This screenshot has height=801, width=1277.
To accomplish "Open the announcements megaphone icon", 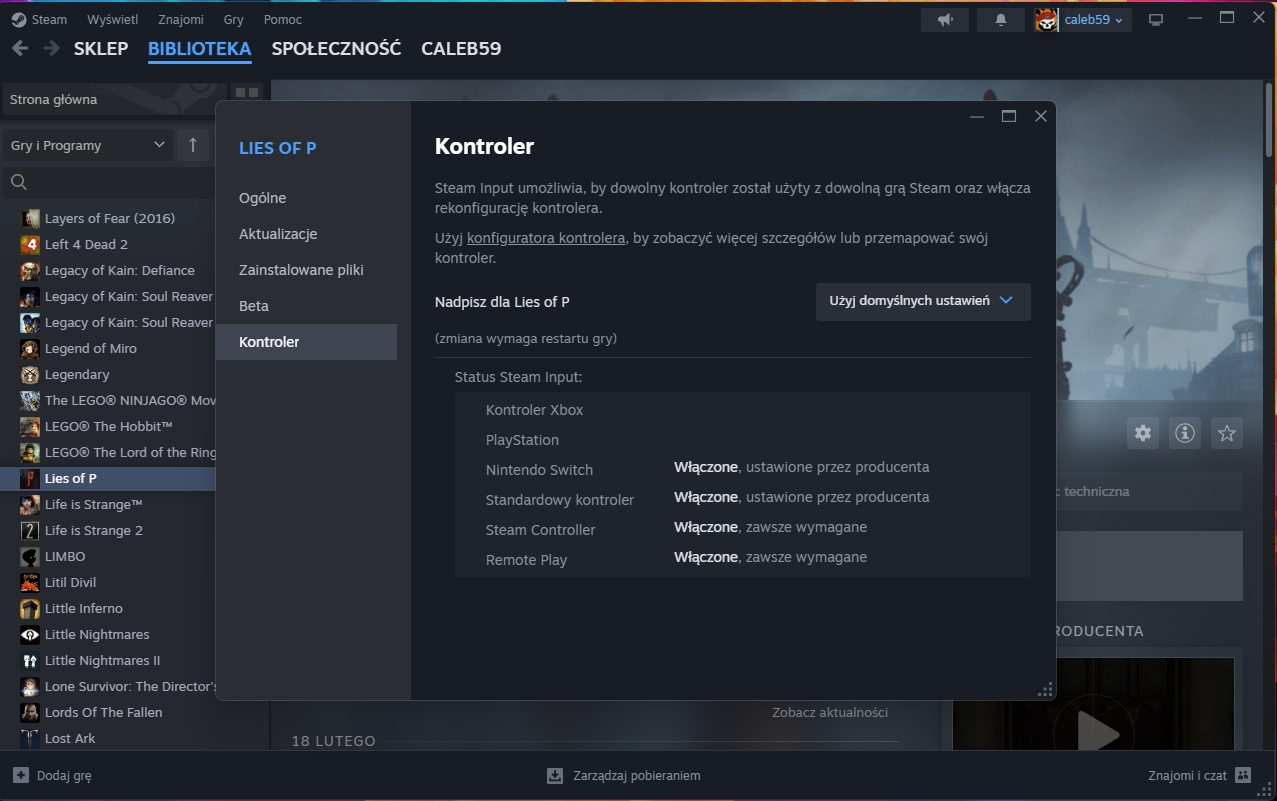I will 945,19.
